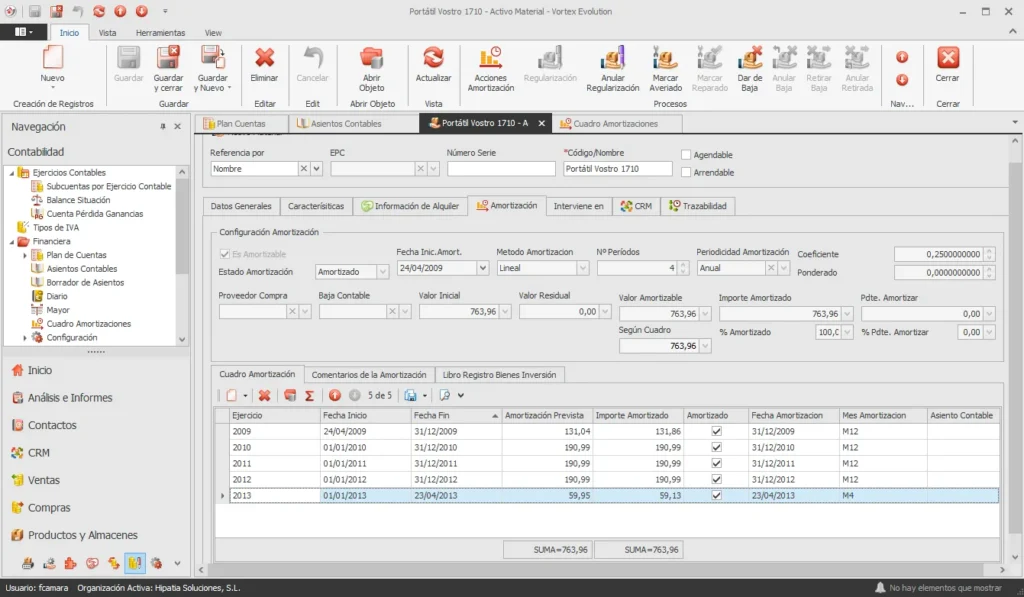Click the highlighted accounting module icon in bottom strip
The height and width of the screenshot is (597, 1024).
[135, 562]
